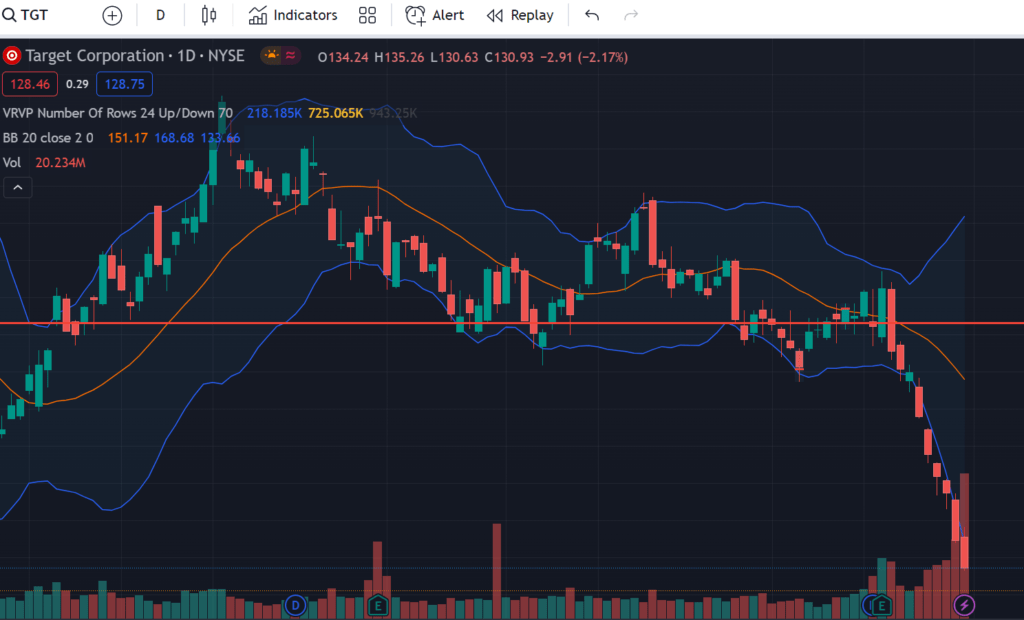Viewport: 1024px width, 620px height.
Task: Open the Indicators menu
Action: point(293,15)
